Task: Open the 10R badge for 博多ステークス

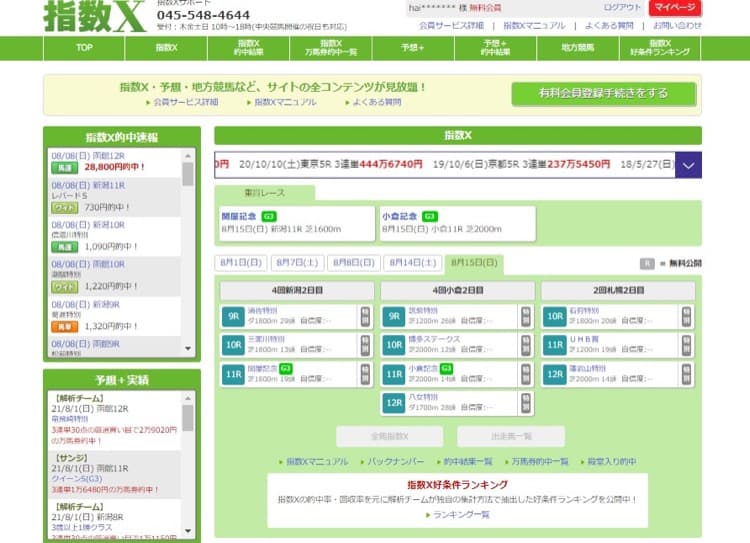Action: pyautogui.click(x=394, y=345)
